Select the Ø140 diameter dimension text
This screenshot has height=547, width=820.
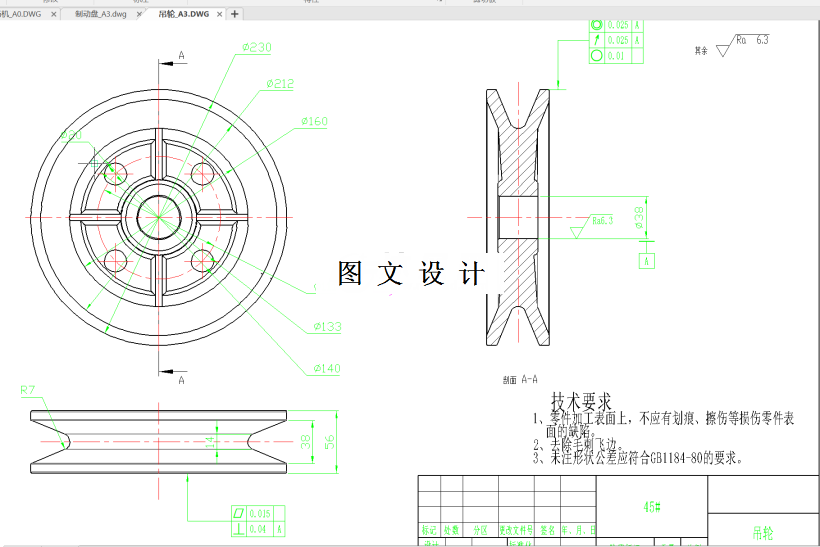pos(327,369)
